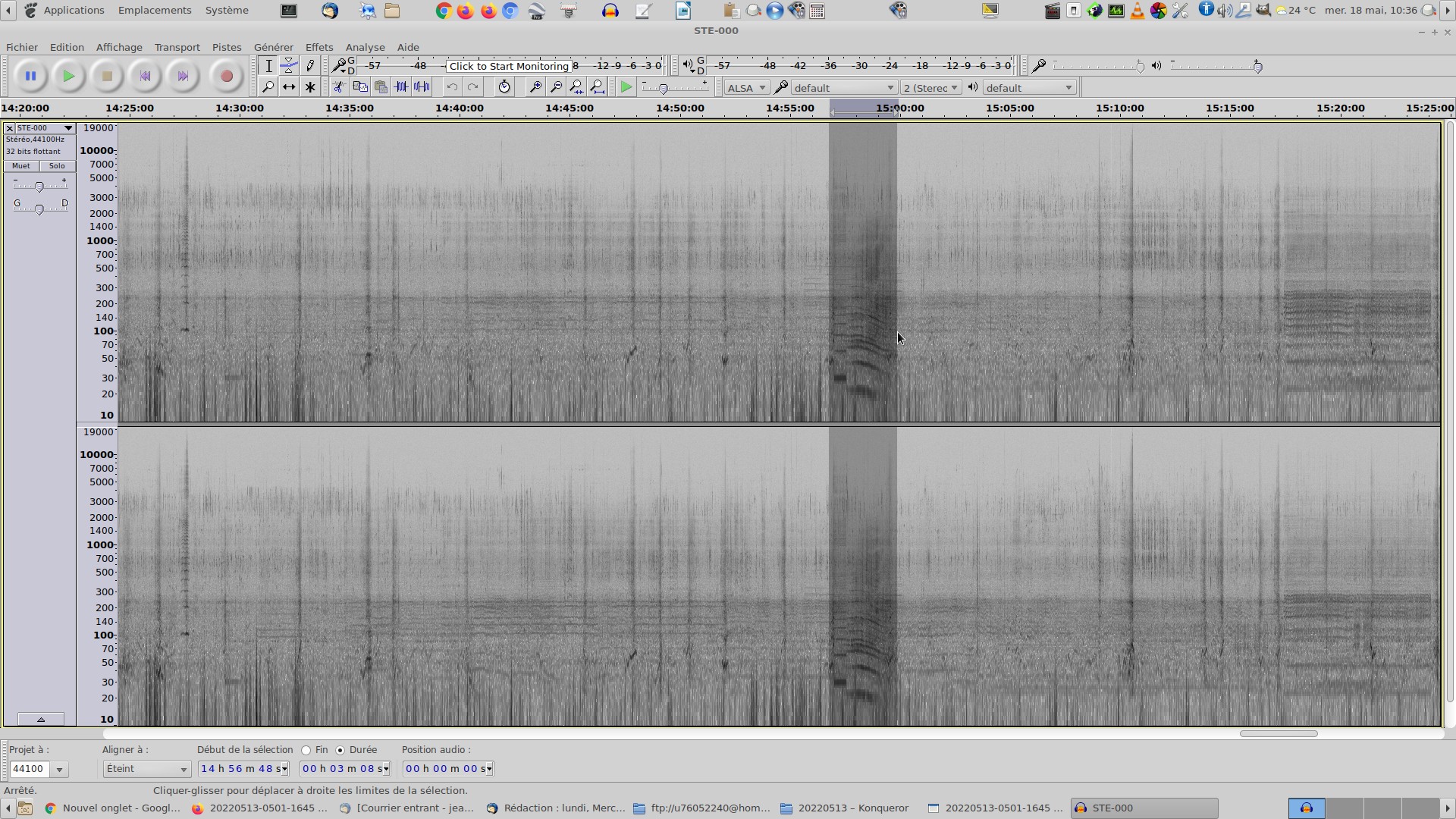1456x819 pixels.
Task: Open the ALSA audio host dropdown
Action: tap(746, 88)
